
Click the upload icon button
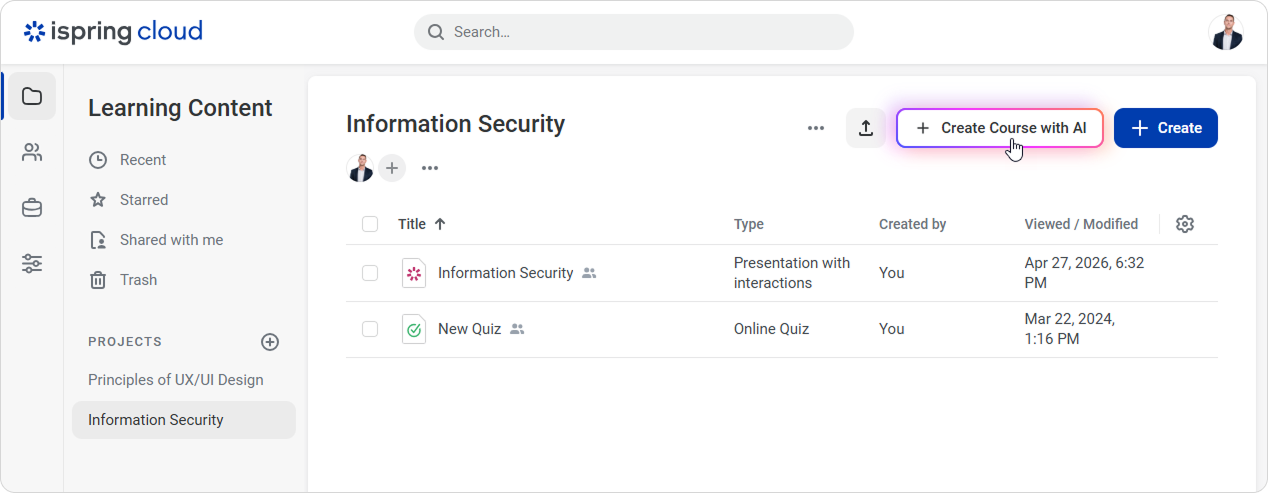click(866, 128)
